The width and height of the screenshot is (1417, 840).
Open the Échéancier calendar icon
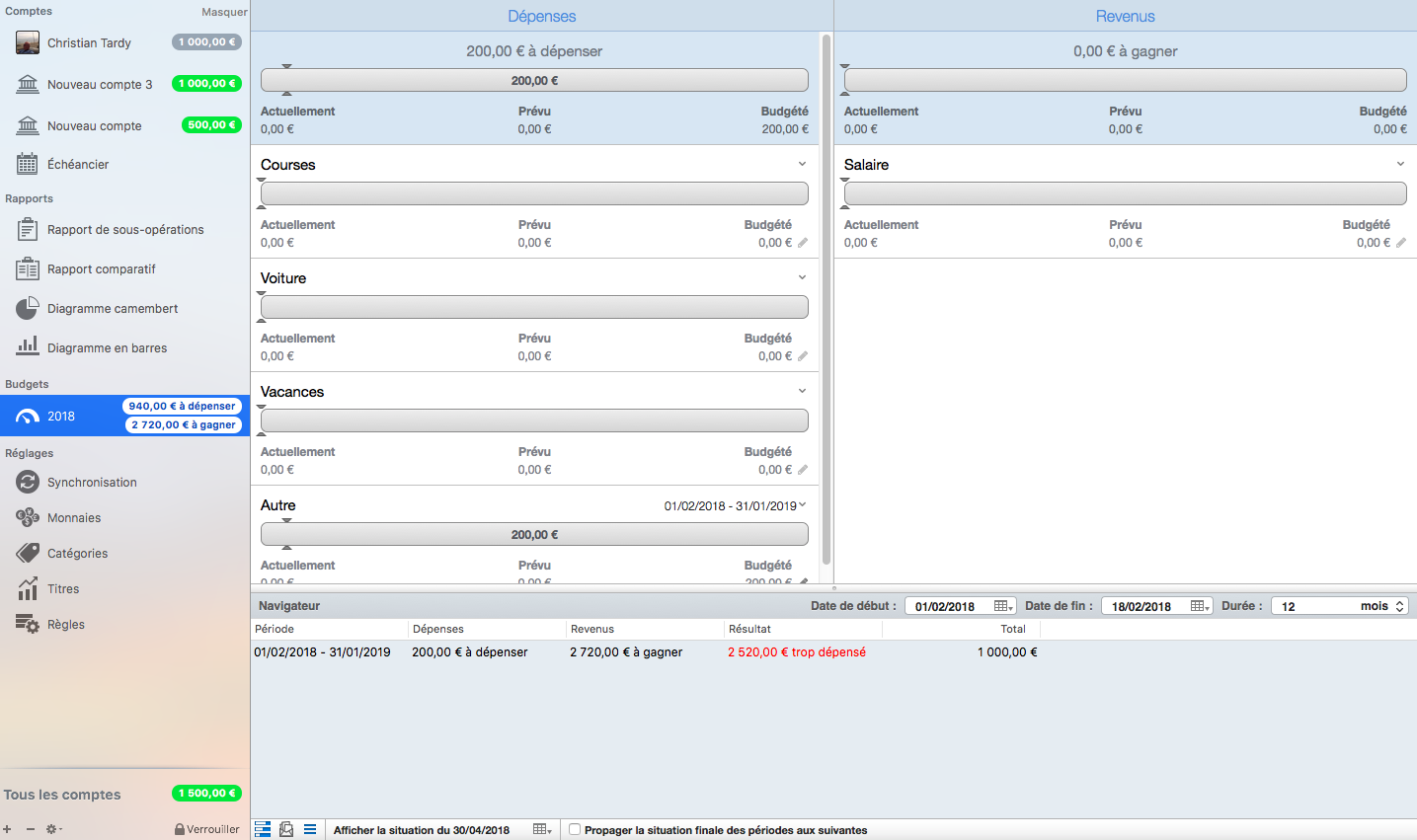pyautogui.click(x=28, y=164)
